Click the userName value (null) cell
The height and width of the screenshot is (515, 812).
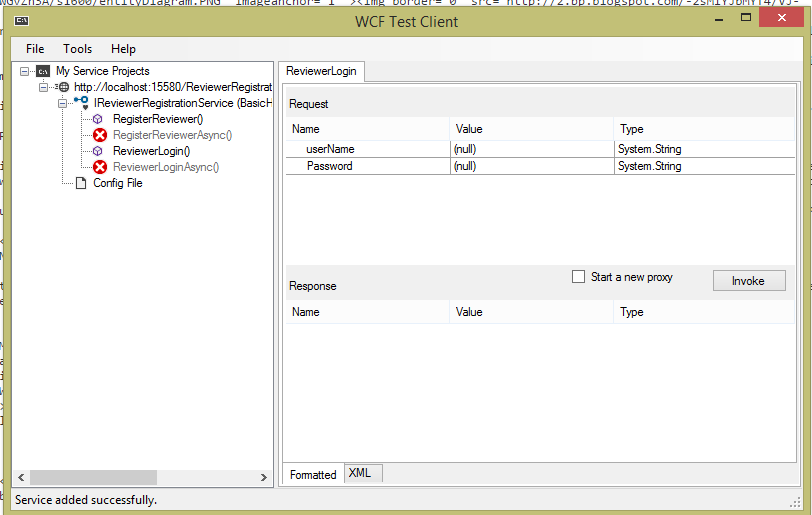click(x=532, y=149)
